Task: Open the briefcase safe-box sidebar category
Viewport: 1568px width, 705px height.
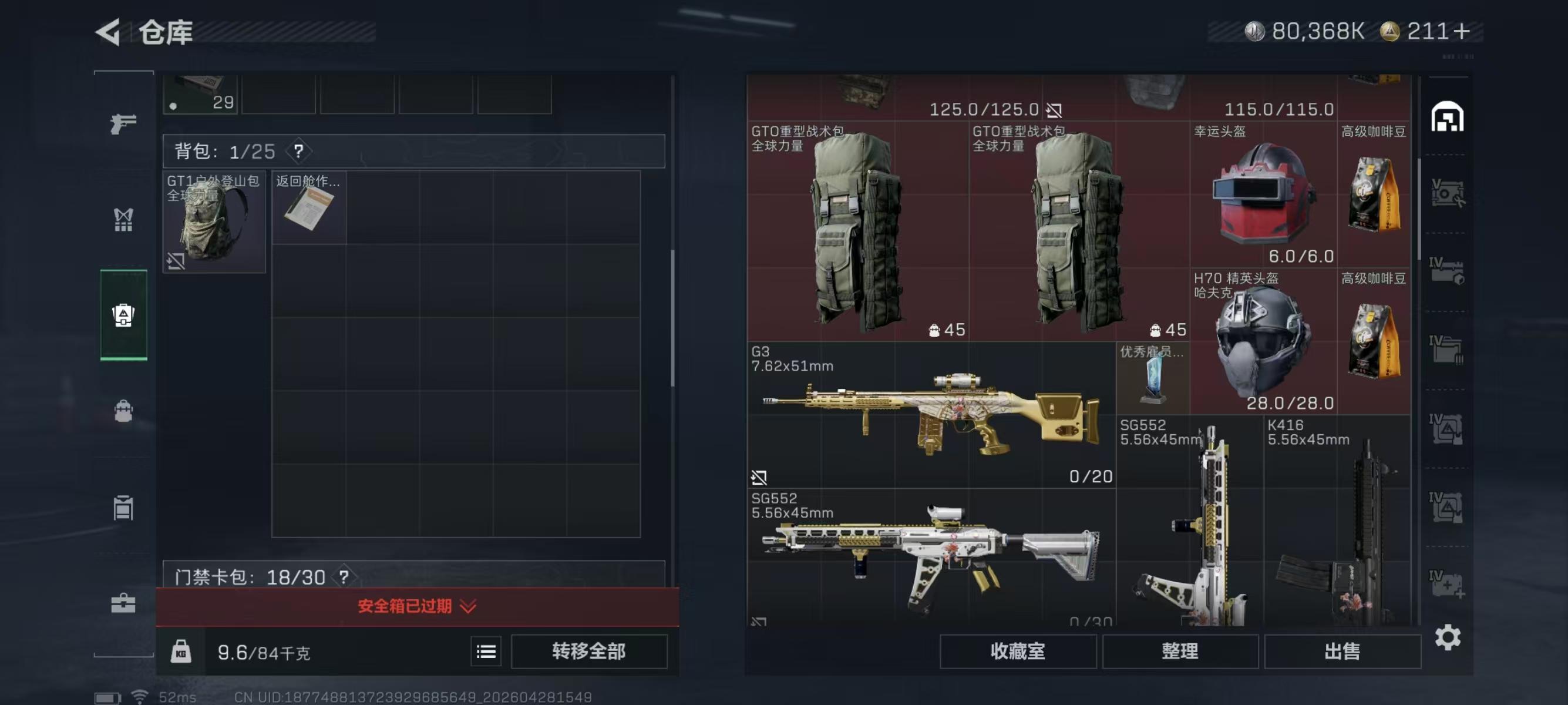Action: [x=123, y=603]
